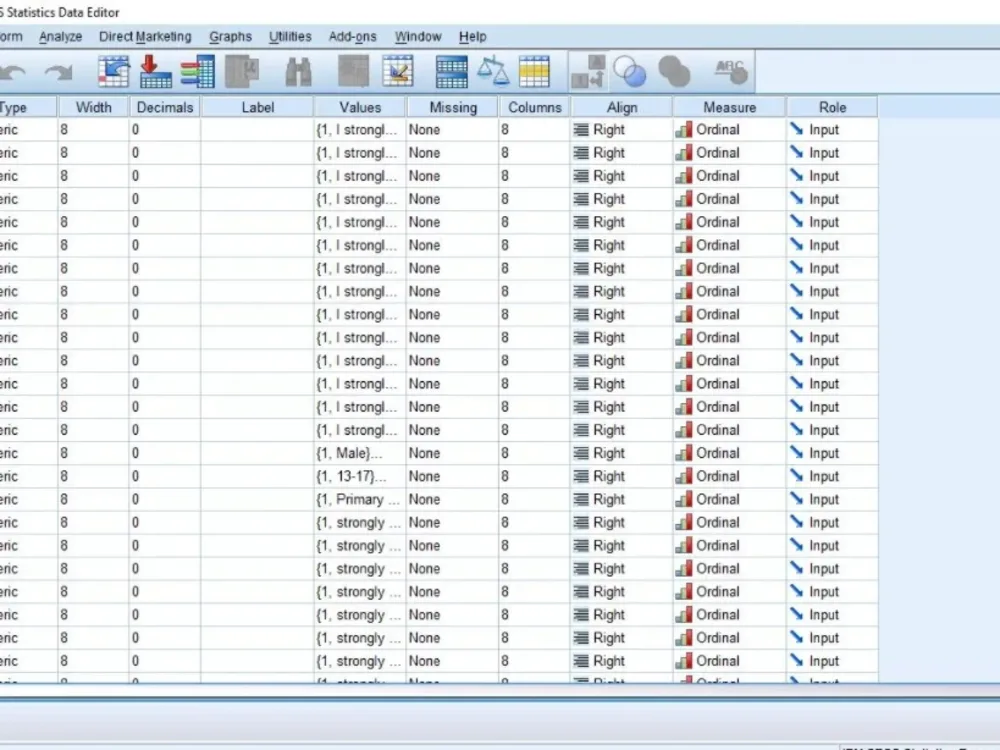Click the Label column header
Viewport: 1000px width, 750px height.
pos(257,107)
